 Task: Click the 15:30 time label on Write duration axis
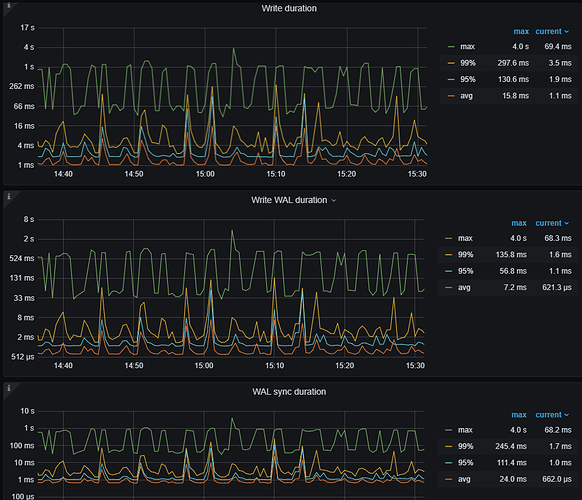coord(417,174)
